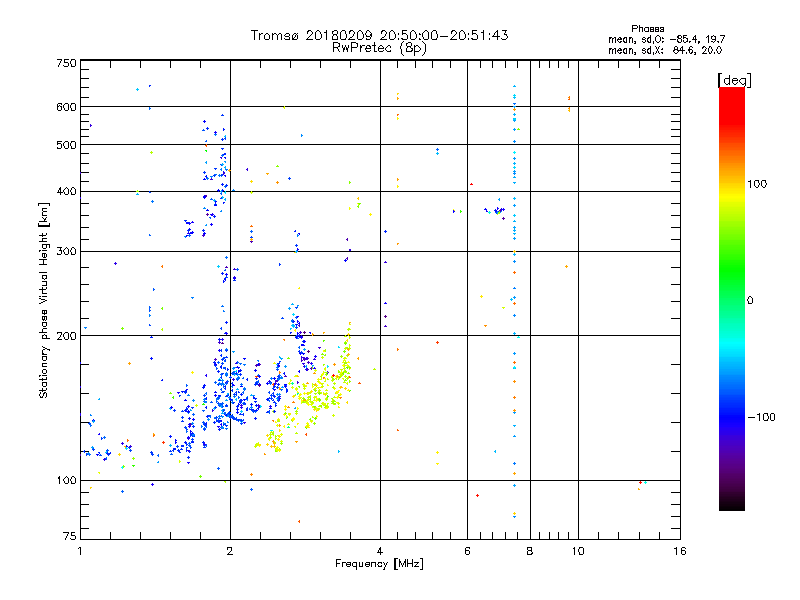The height and width of the screenshot is (600, 800).
Task: Click the colorbar tick label "0"
Action: tap(750, 301)
